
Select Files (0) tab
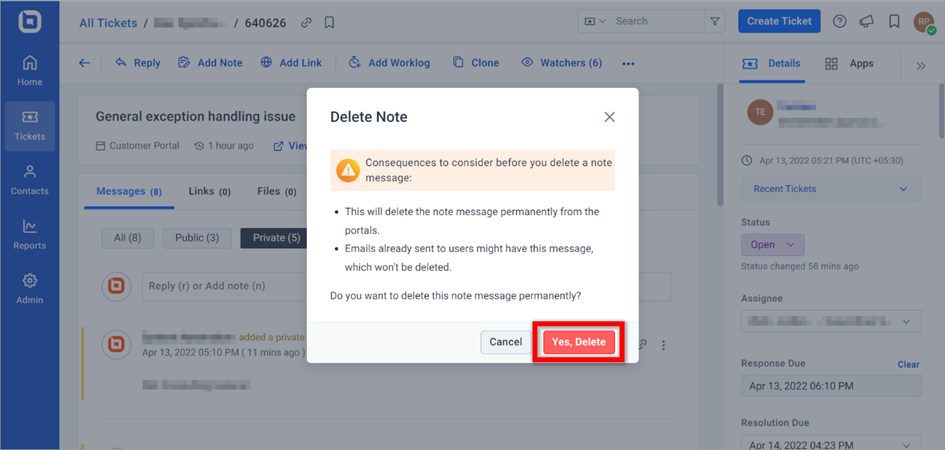277,192
